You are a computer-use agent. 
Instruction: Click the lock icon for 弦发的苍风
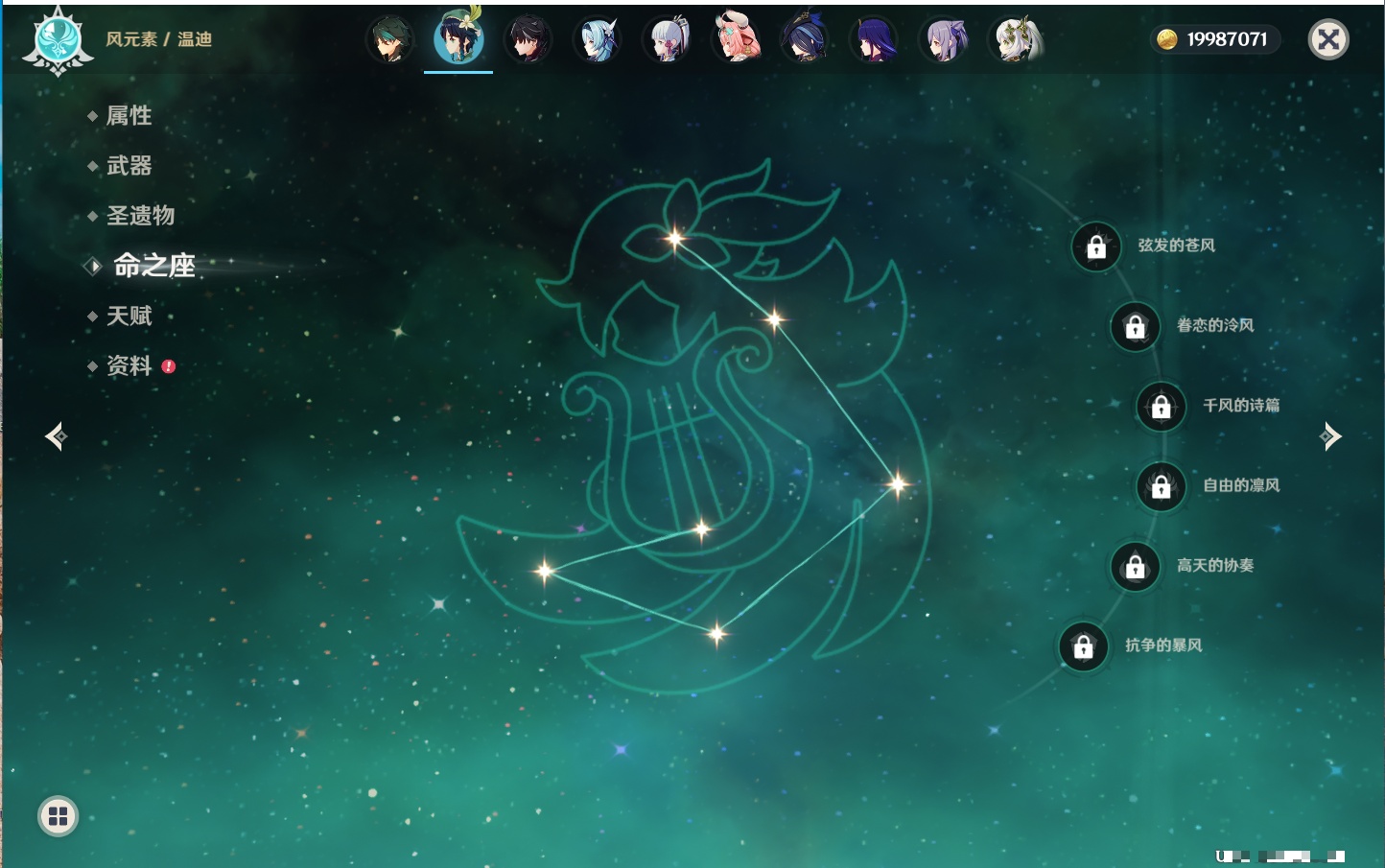(x=1096, y=246)
